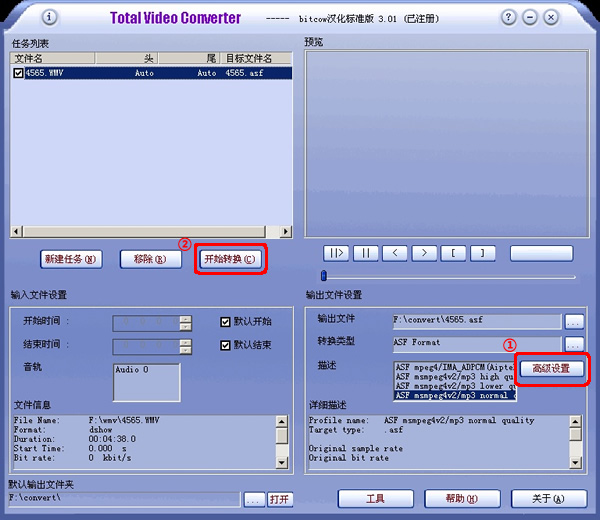Uncheck the 4565.WMV task checkbox
The width and height of the screenshot is (600, 520).
(x=17, y=73)
